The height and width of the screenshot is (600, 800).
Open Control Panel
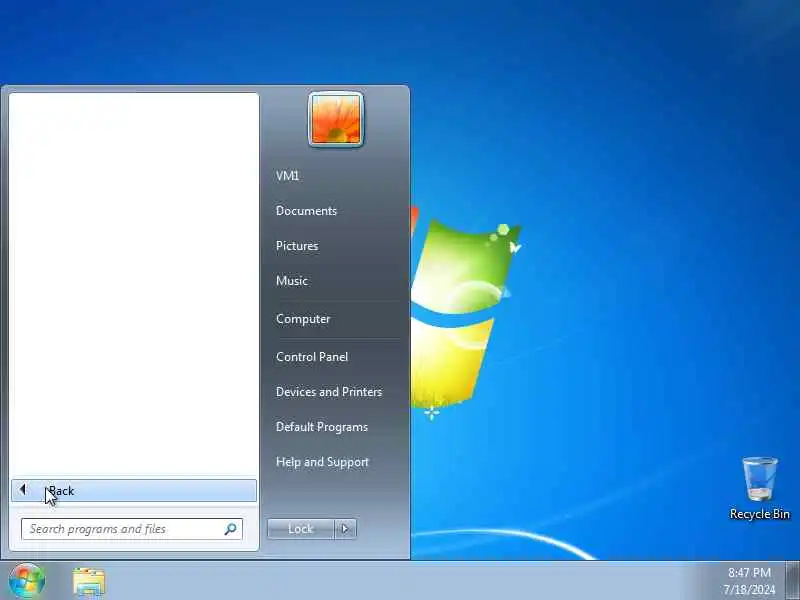click(312, 357)
